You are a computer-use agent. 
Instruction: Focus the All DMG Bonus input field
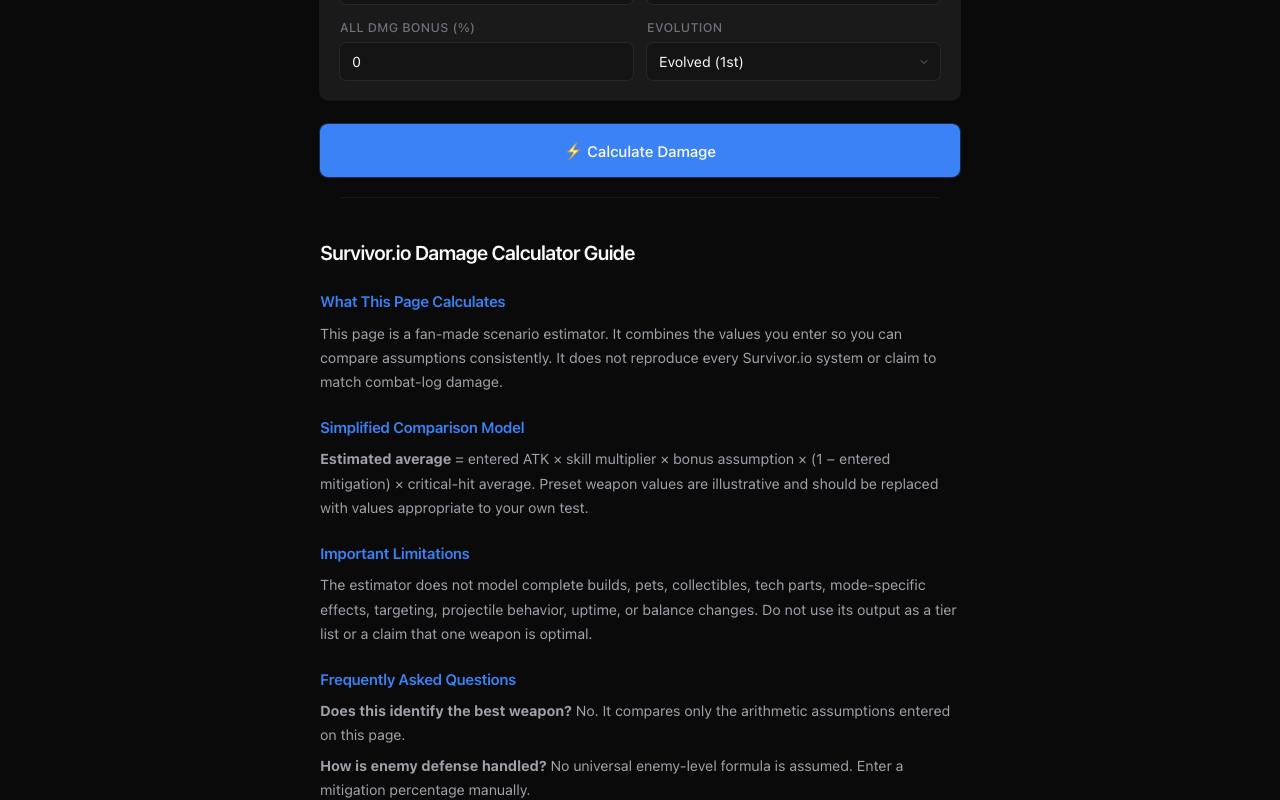point(486,62)
